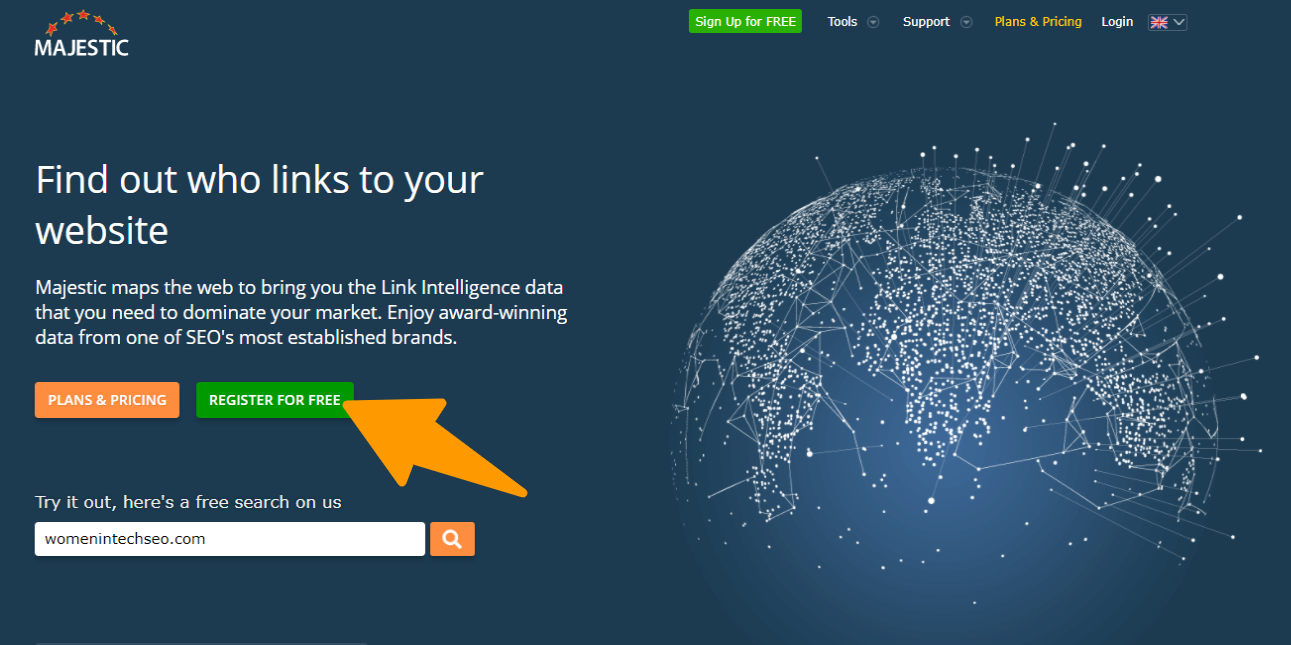The image size is (1291, 645).
Task: Click the orange PLANS & PRICING button
Action: click(107, 399)
